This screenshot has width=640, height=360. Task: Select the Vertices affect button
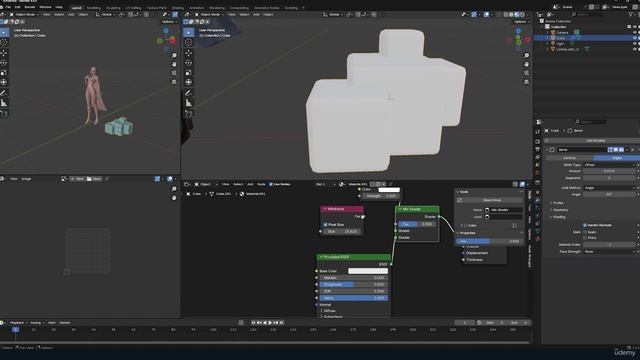(x=569, y=158)
